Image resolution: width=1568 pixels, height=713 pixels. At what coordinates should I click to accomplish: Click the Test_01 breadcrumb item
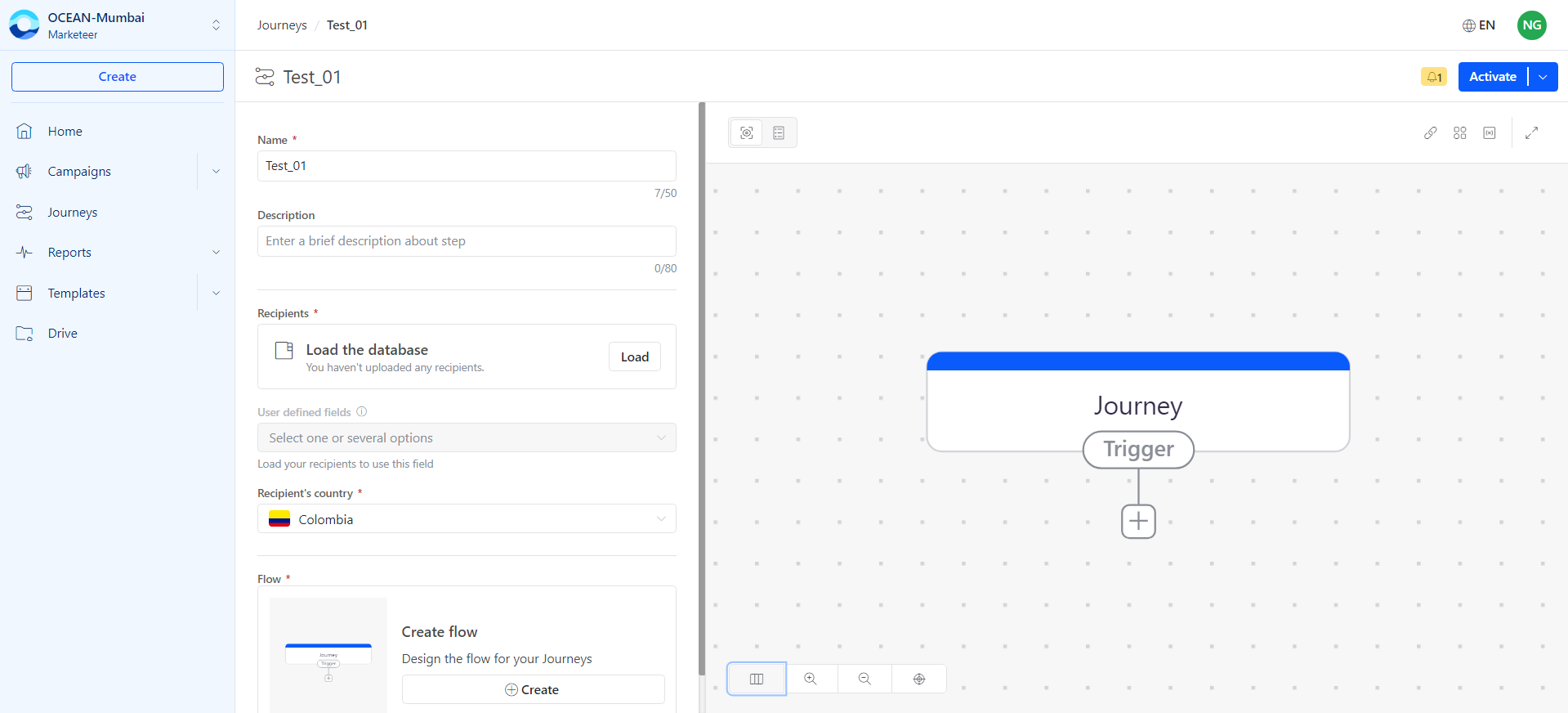pos(347,25)
